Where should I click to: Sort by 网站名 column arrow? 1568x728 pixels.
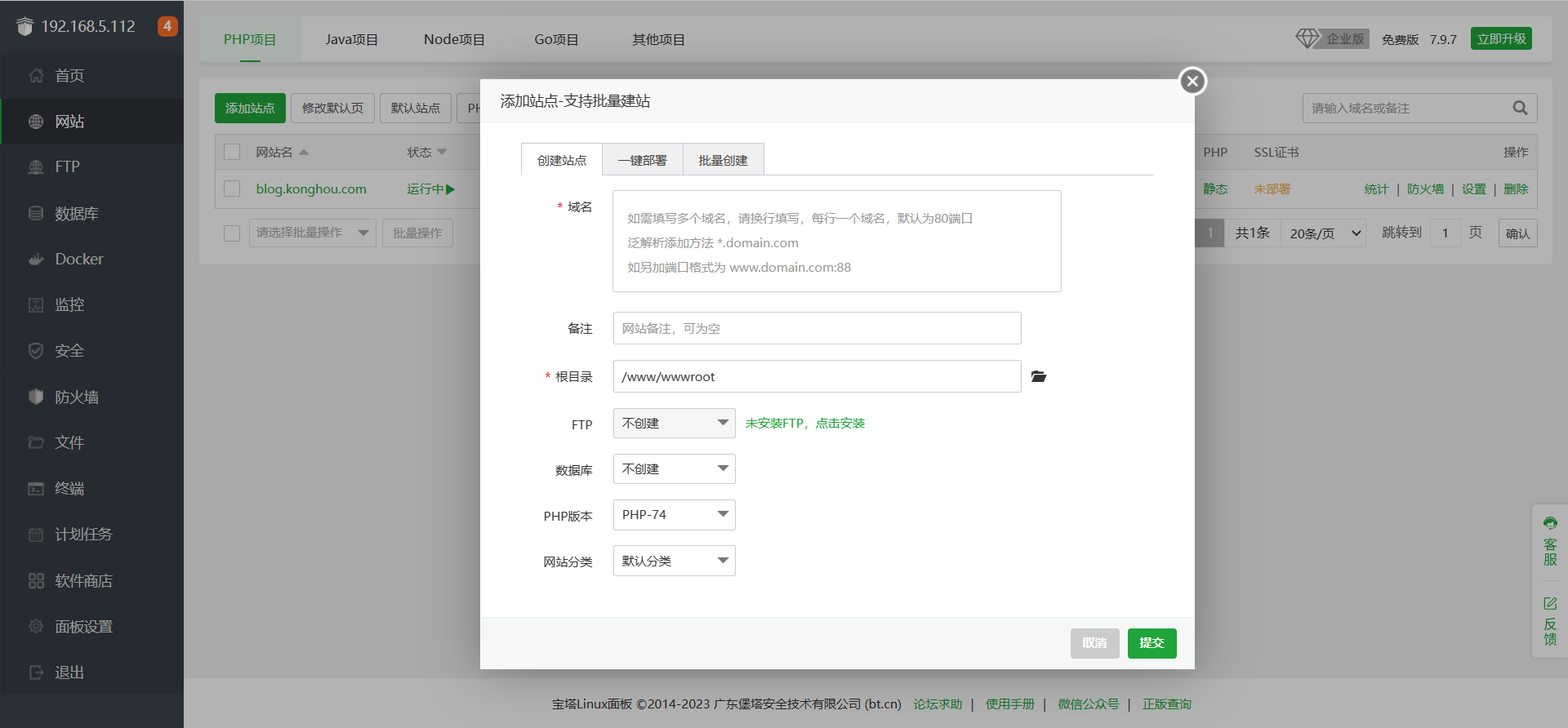304,153
